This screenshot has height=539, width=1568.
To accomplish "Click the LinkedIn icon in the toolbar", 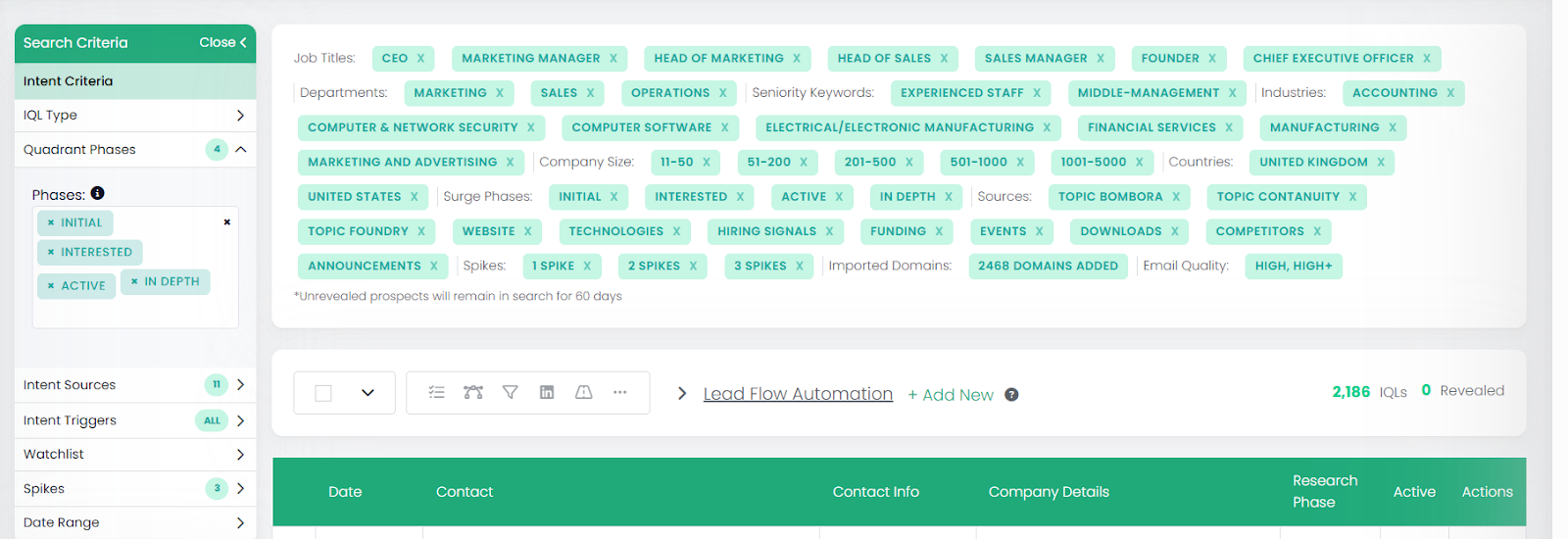I will 547,392.
